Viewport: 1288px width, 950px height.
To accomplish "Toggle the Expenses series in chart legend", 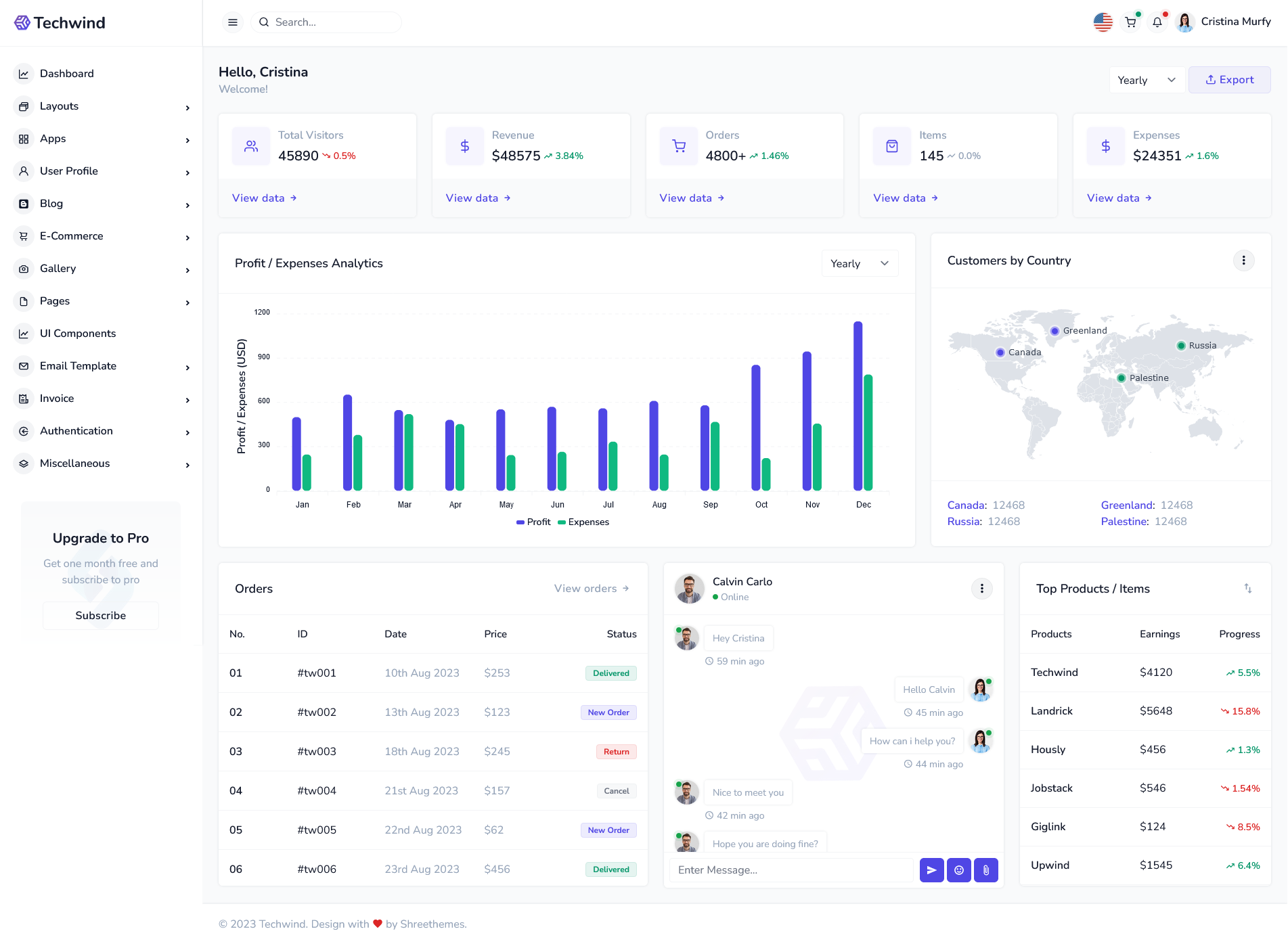I will coord(583,522).
